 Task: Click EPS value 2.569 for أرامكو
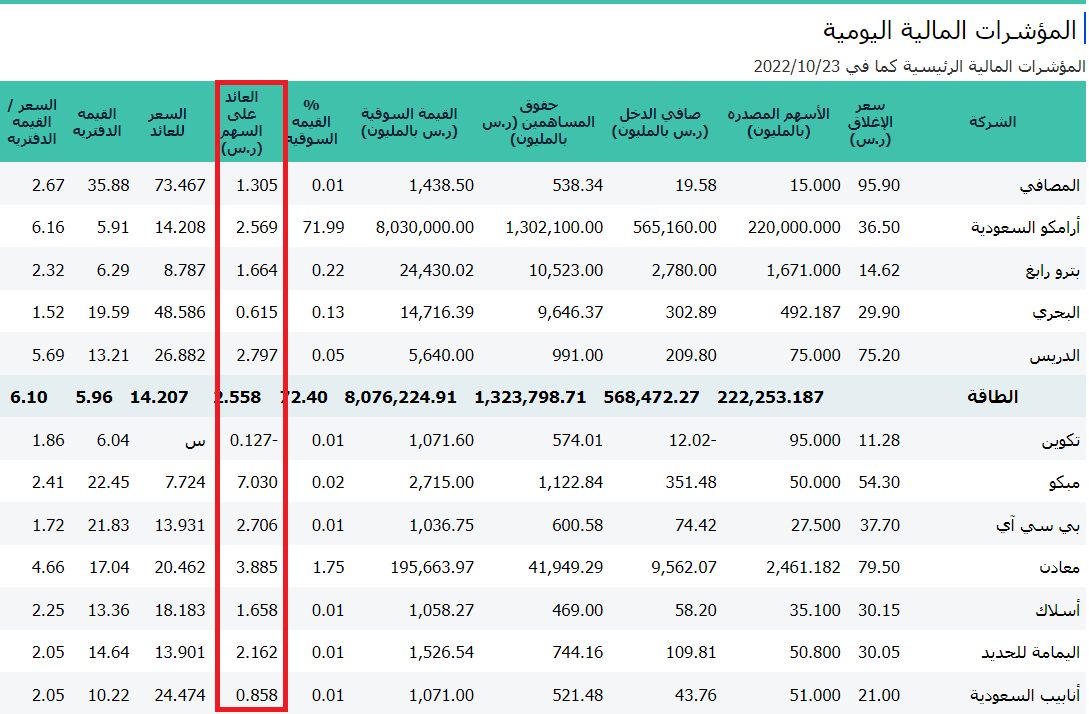tap(257, 228)
